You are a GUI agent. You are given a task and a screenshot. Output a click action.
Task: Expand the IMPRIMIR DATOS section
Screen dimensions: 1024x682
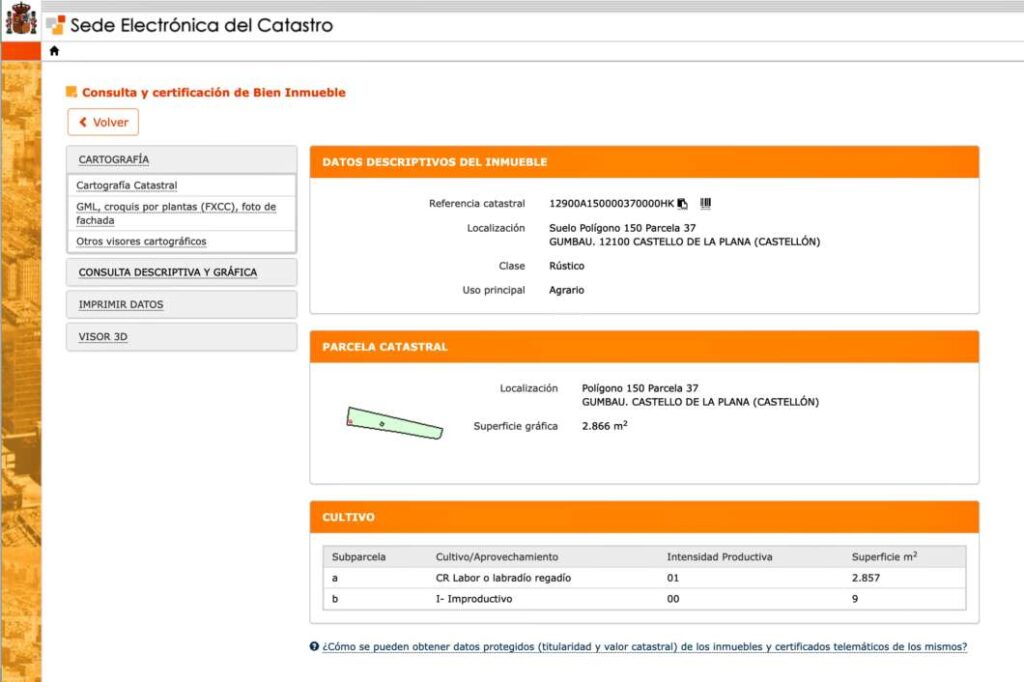121,305
